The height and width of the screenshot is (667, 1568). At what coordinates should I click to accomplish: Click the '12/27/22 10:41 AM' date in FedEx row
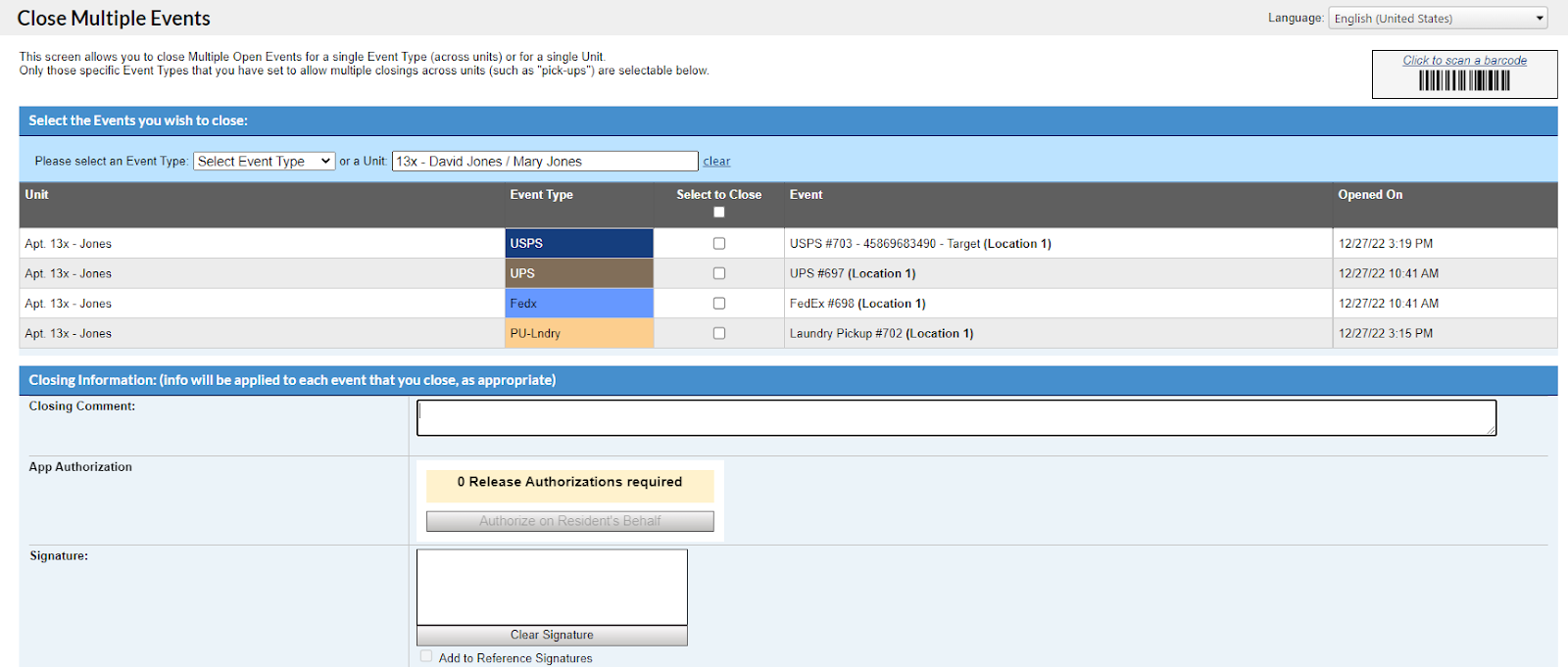click(x=1389, y=304)
